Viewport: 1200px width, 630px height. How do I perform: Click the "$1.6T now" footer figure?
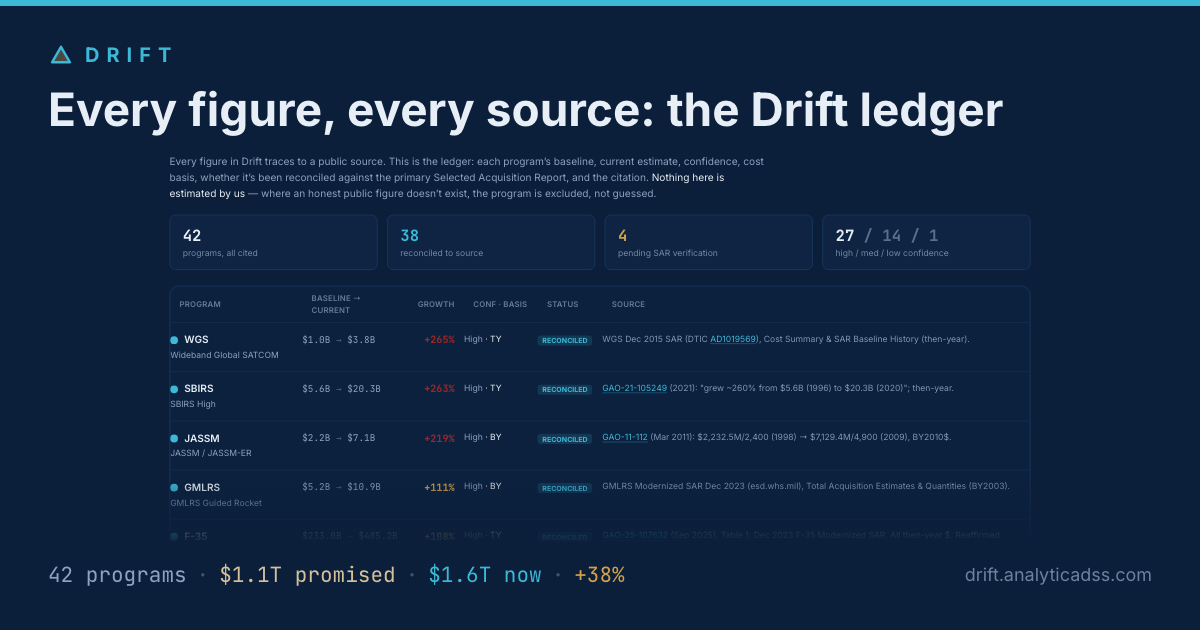point(485,575)
